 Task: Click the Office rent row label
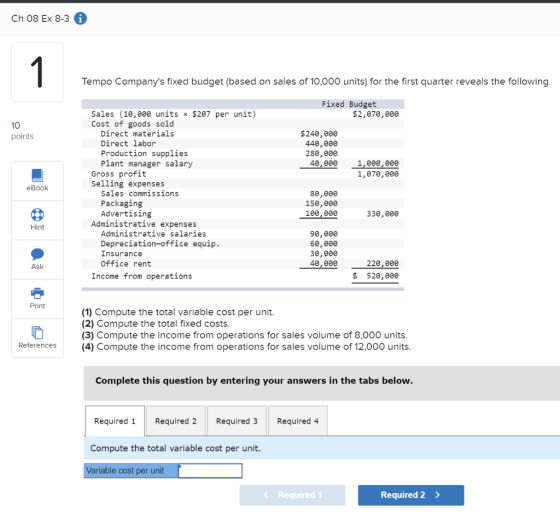click(126, 264)
